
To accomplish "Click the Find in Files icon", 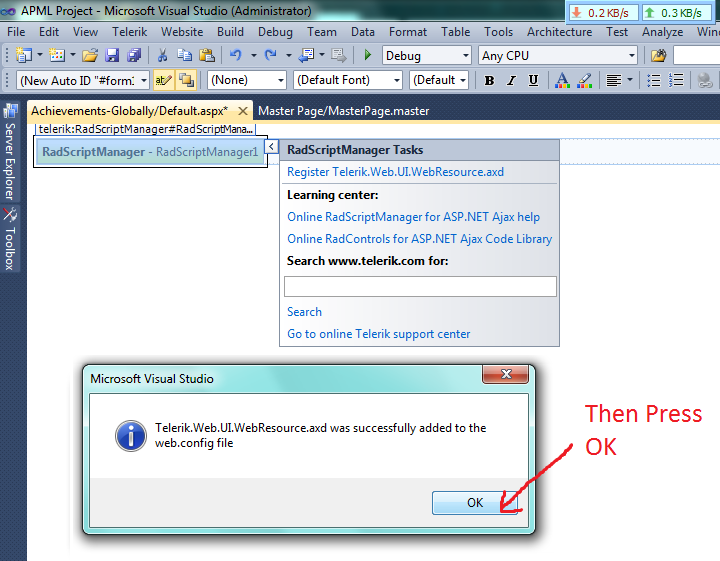I will 658,56.
